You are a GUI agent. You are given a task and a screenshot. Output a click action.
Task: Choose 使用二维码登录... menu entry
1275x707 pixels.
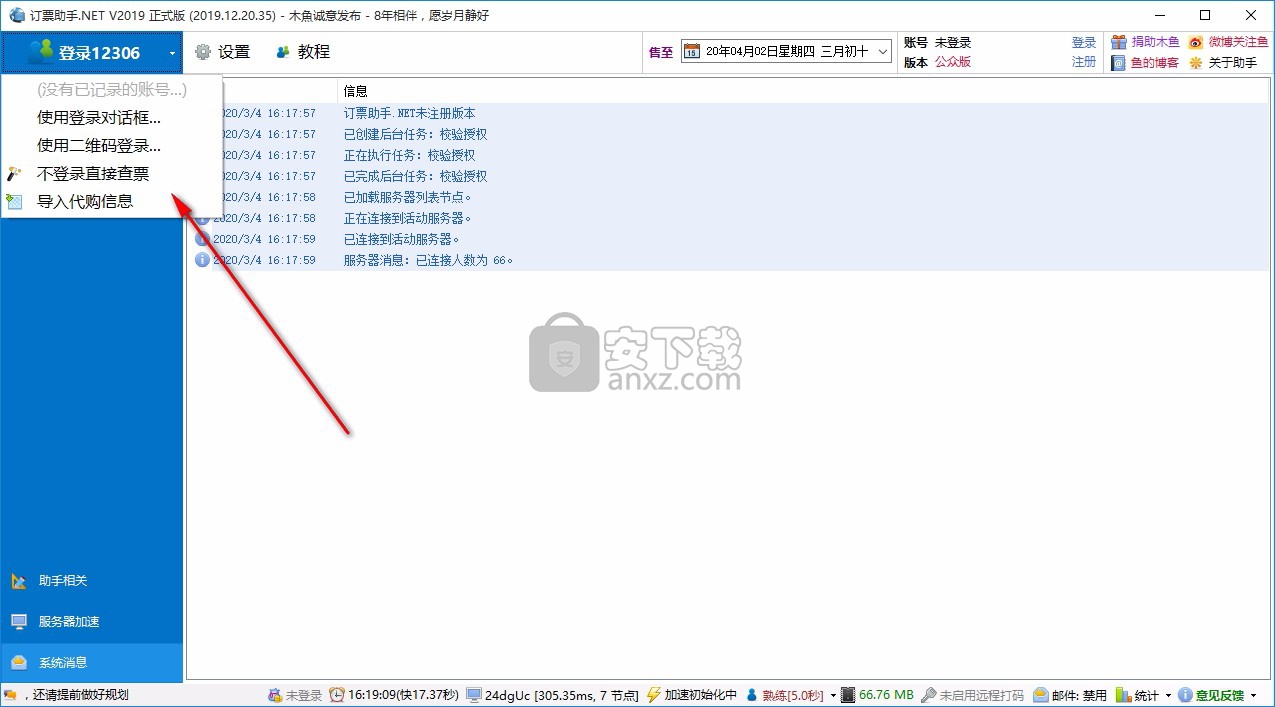(98, 145)
